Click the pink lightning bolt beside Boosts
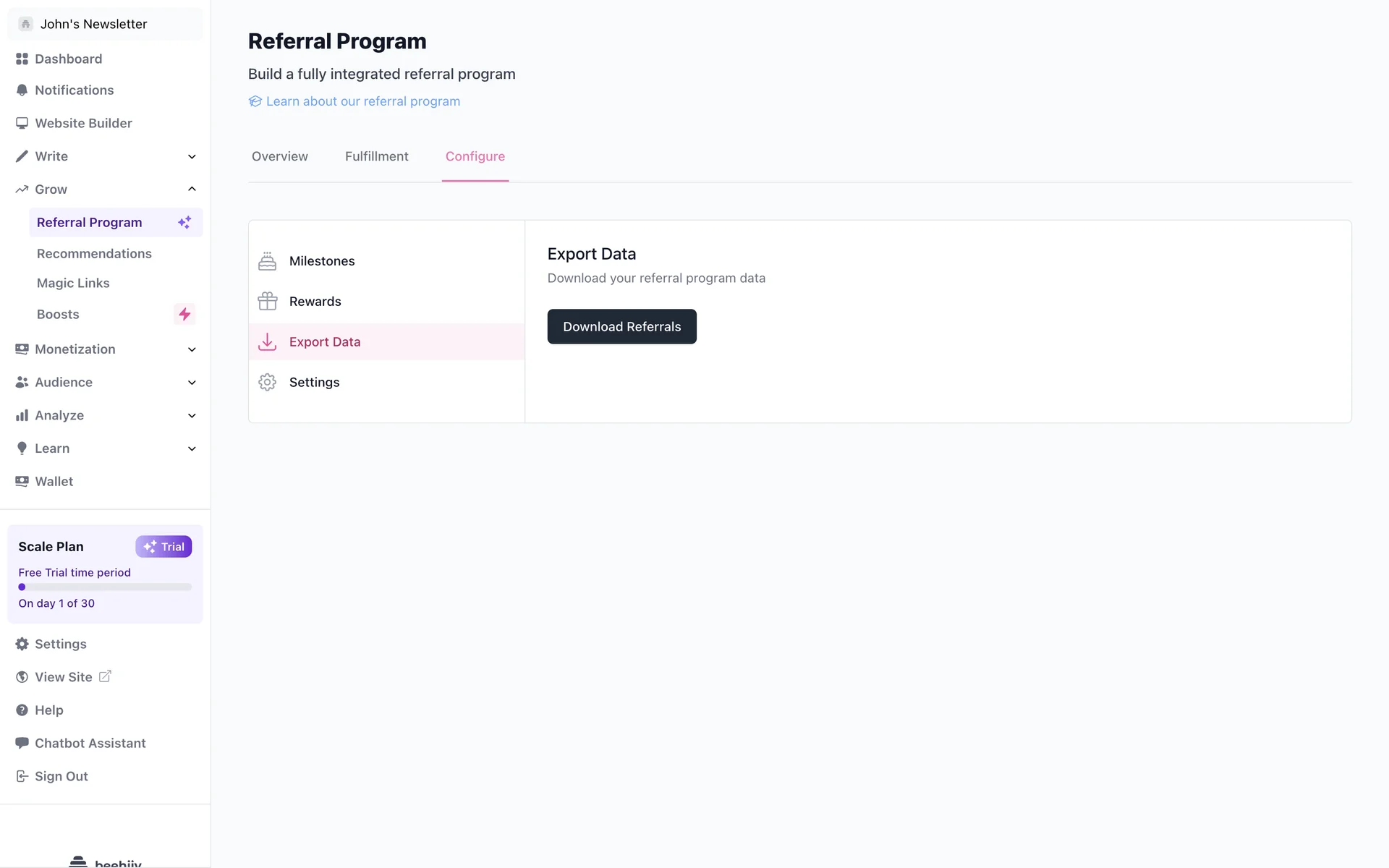 coord(184,314)
